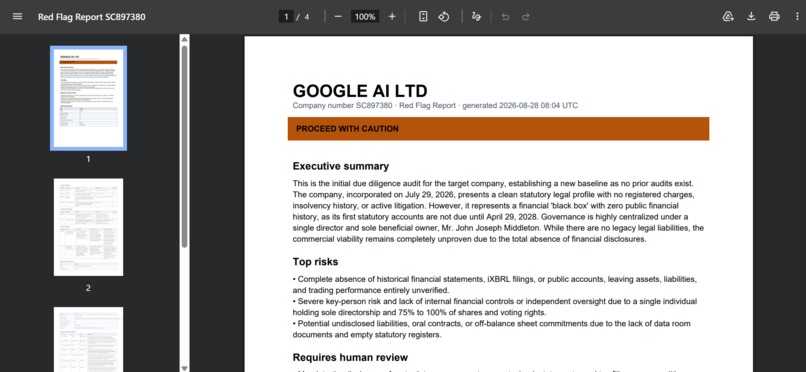This screenshot has height=372, width=806.
Task: Click the page number input field
Action: coord(286,16)
